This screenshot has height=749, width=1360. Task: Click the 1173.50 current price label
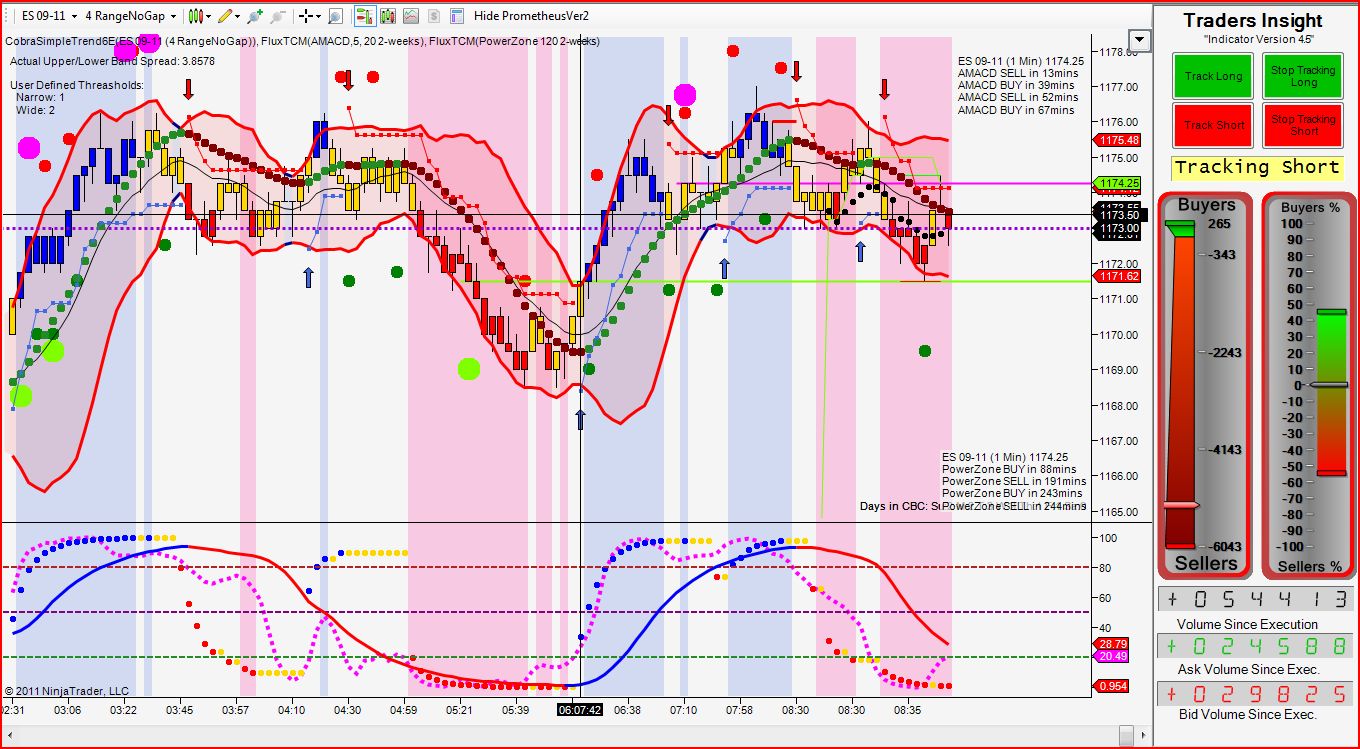coord(1120,215)
